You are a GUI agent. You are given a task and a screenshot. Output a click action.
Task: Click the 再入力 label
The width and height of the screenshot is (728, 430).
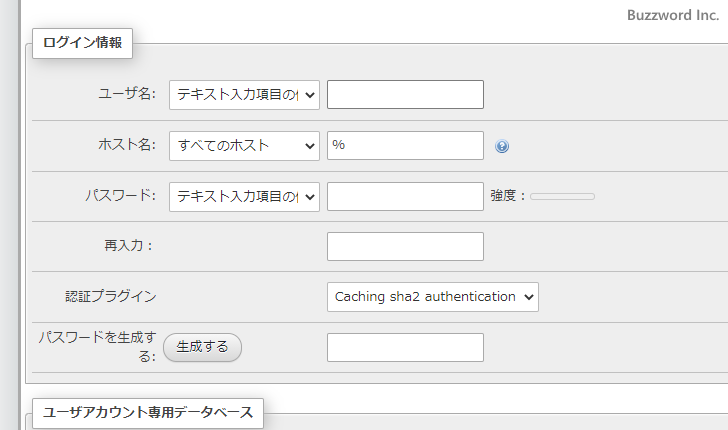129,246
